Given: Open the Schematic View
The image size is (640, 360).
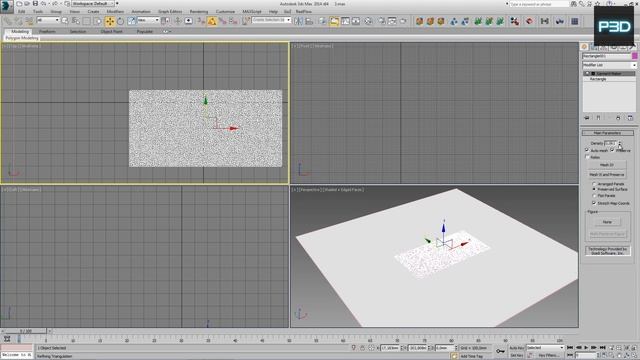Looking at the screenshot, I should (356, 21).
